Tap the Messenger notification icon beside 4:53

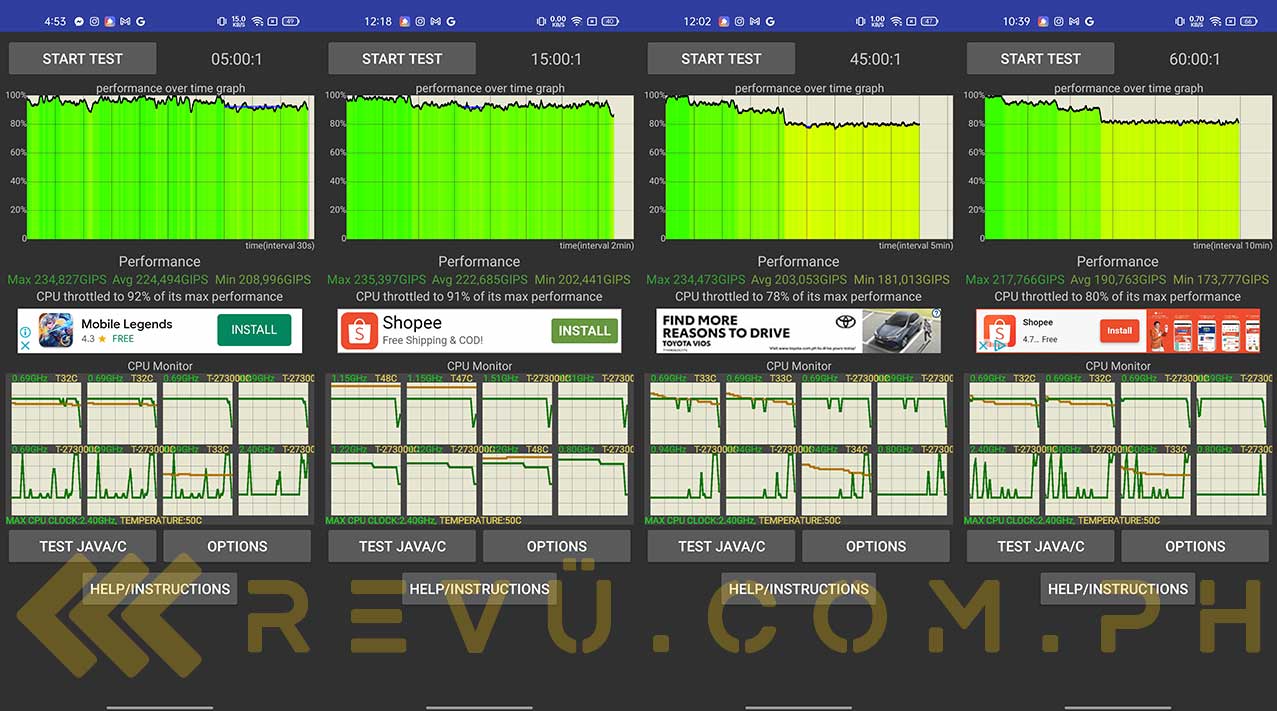click(x=78, y=21)
